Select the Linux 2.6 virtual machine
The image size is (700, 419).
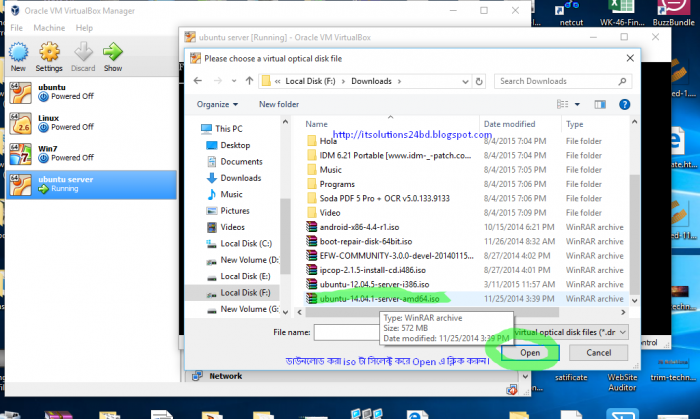click(91, 123)
